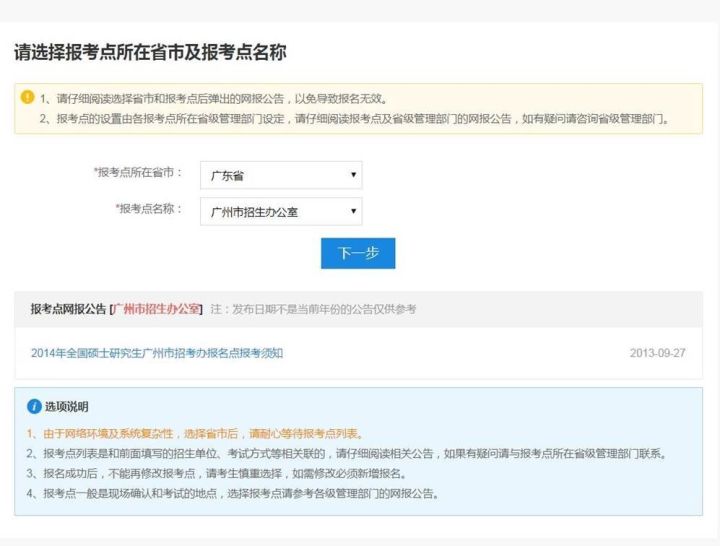Click the yellow warning icon in notice box
The image size is (720, 546).
(27, 98)
